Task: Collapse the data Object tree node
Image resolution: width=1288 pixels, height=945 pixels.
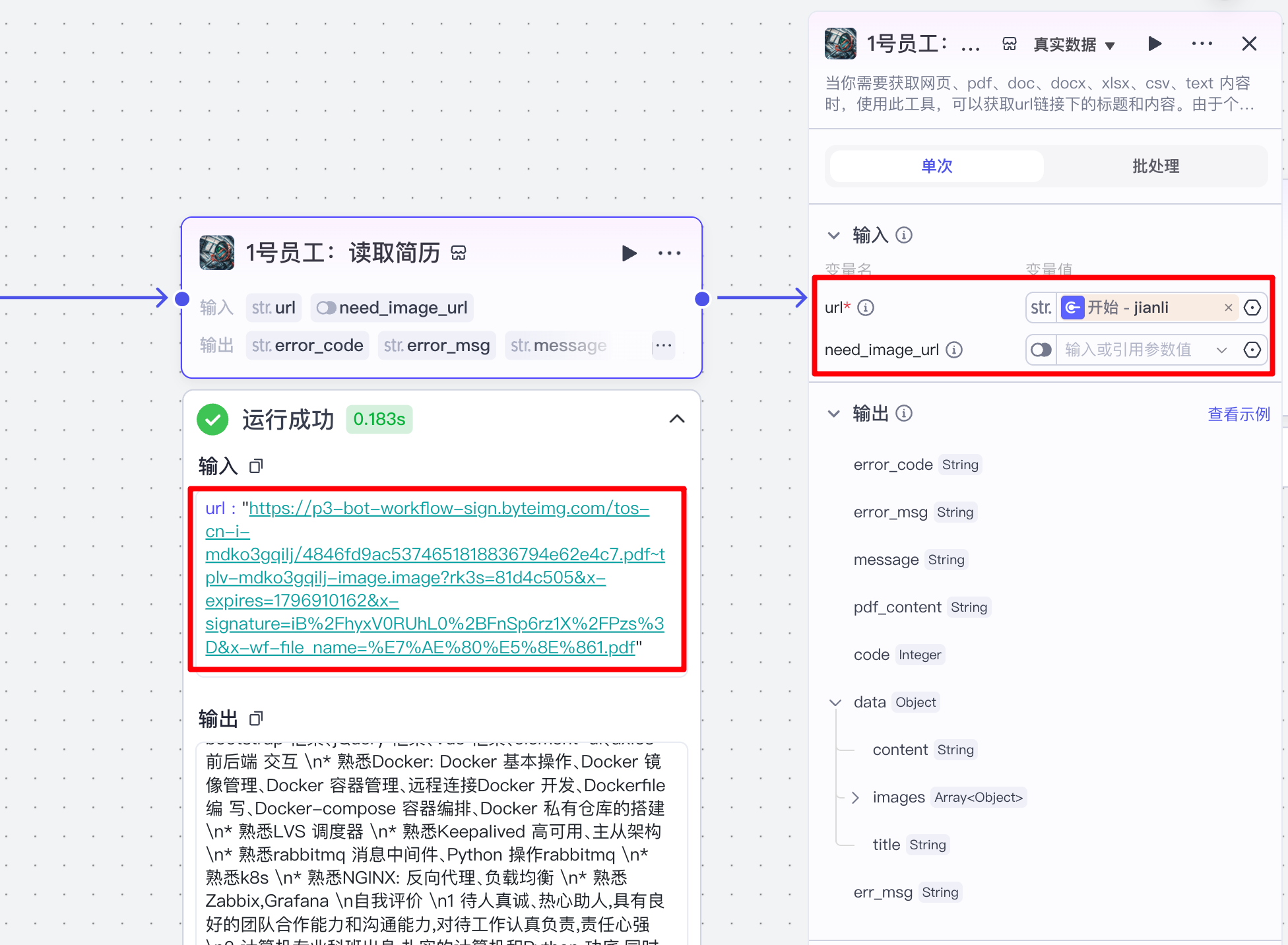Action: point(835,702)
